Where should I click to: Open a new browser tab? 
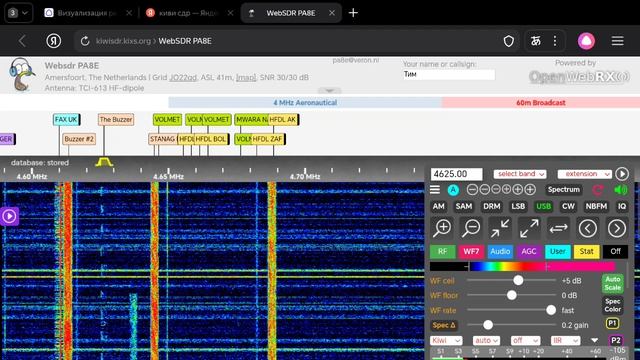353,13
